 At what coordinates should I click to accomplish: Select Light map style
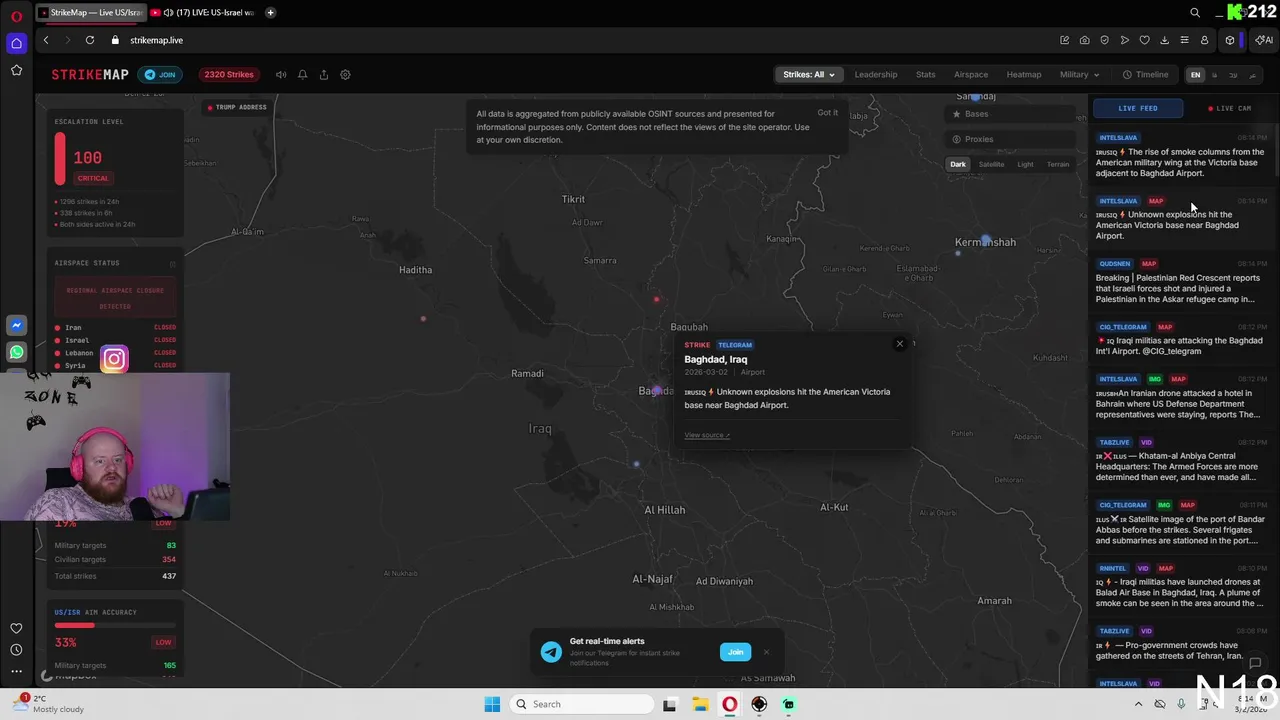[1025, 164]
